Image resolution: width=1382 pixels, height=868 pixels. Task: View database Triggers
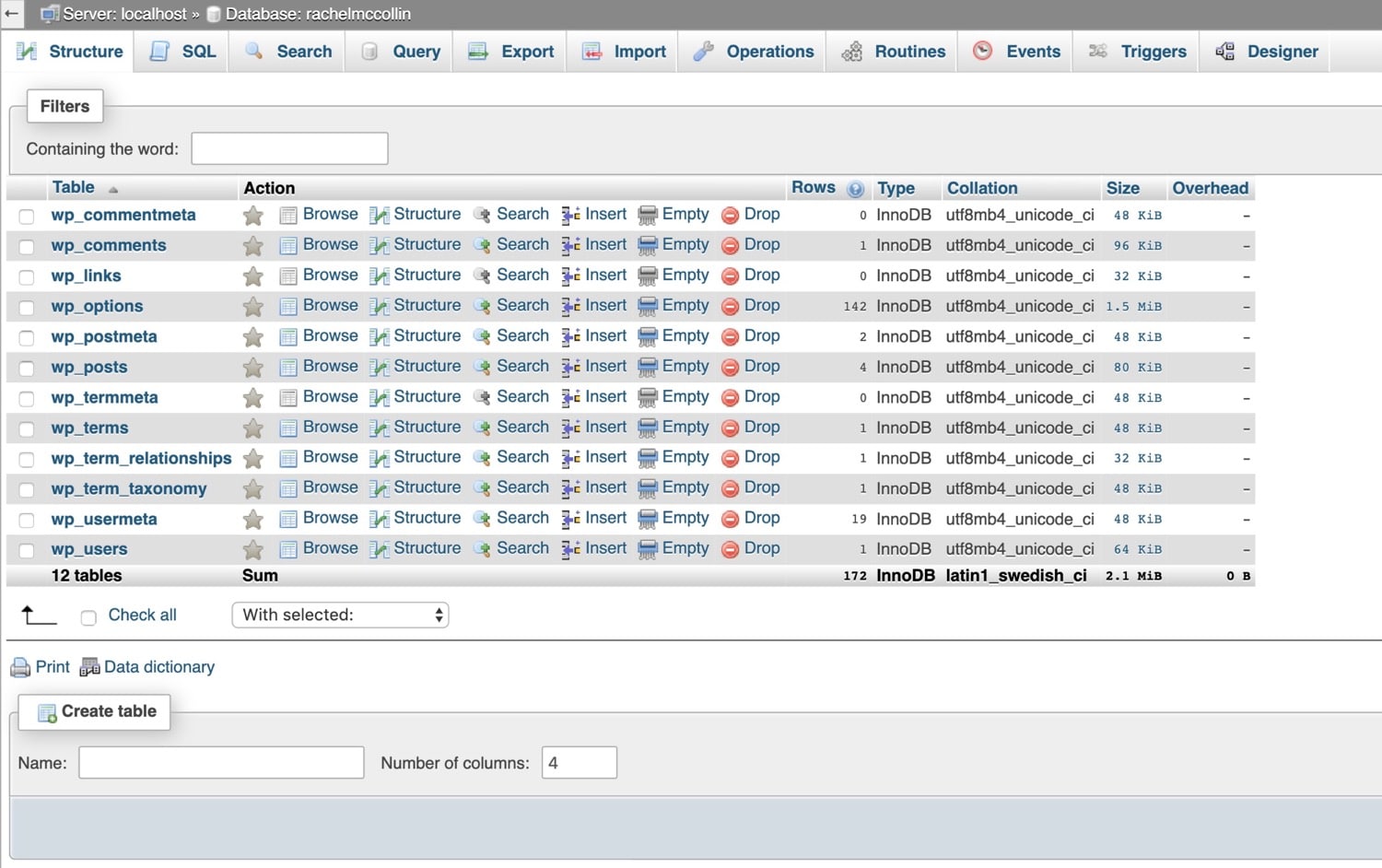click(1152, 52)
